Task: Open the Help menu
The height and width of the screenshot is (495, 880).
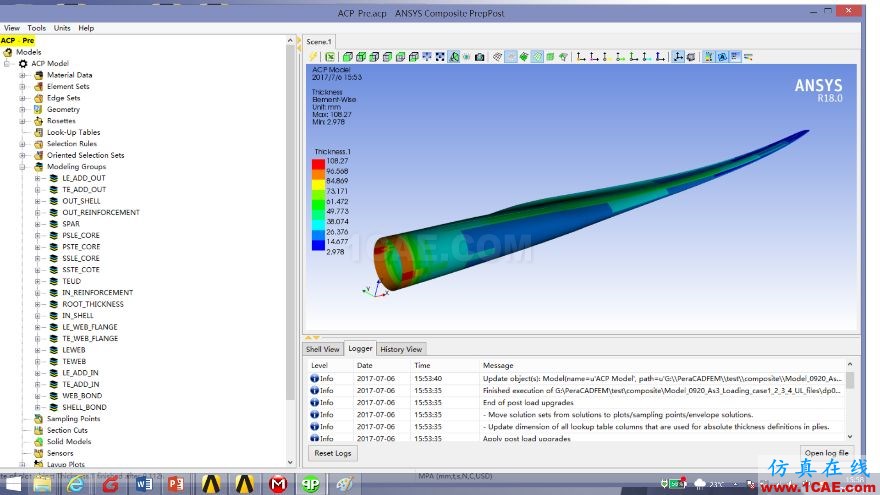Action: click(x=86, y=28)
